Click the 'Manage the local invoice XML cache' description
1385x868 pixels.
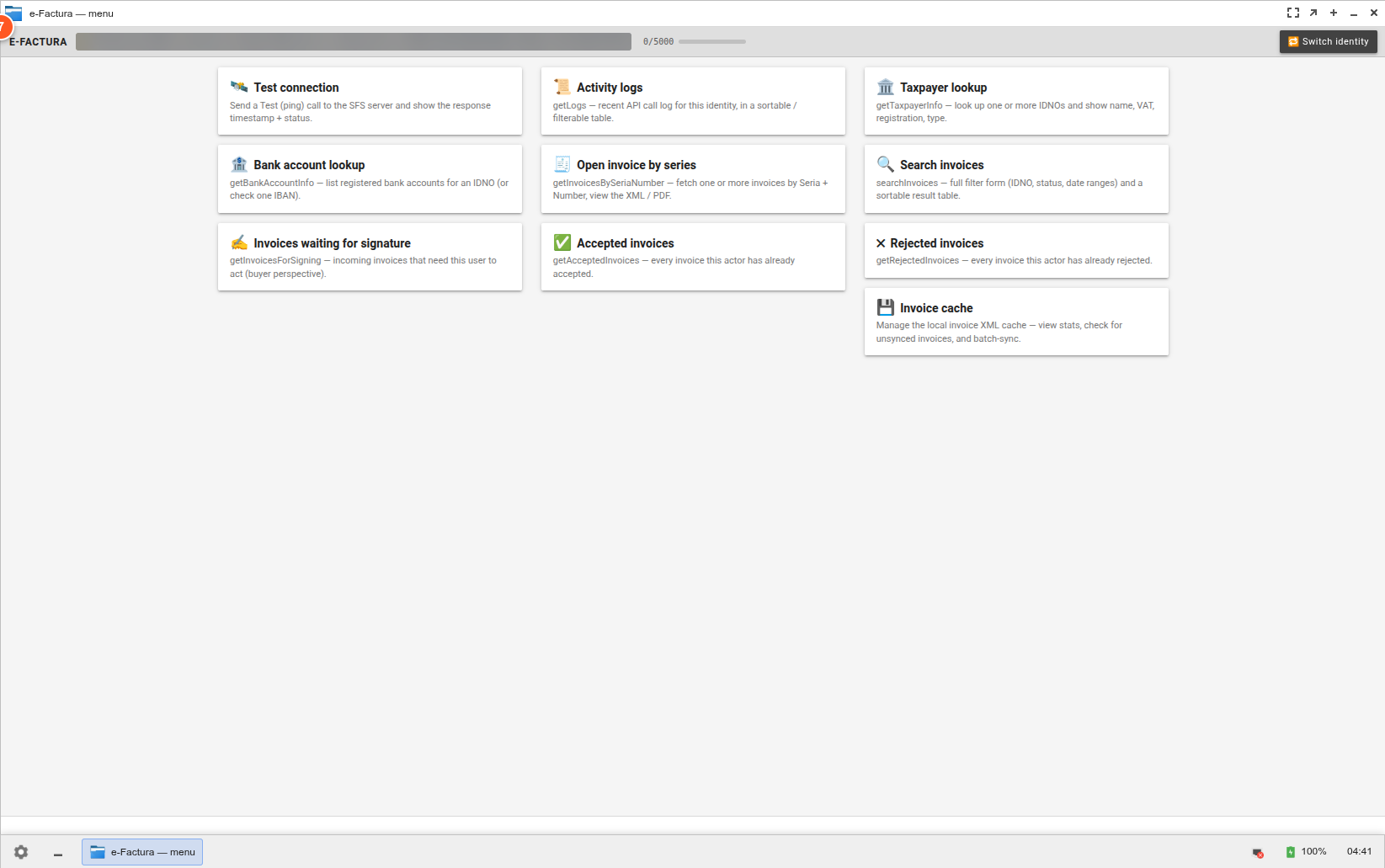(999, 332)
